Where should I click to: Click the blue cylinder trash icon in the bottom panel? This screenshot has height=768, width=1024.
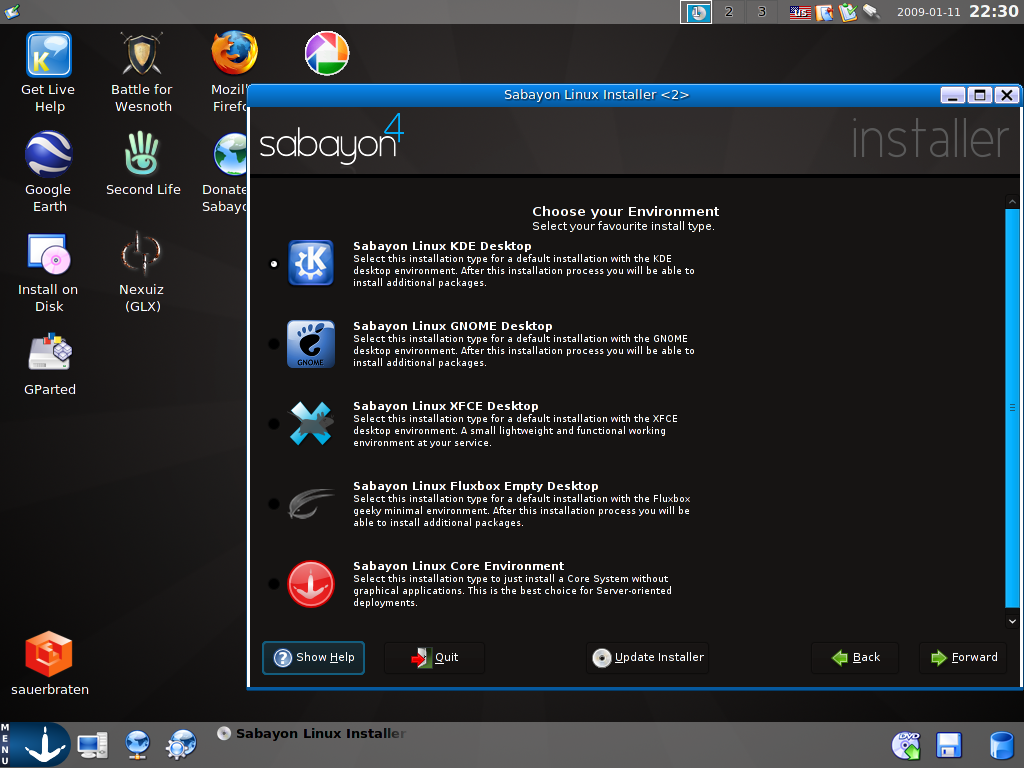1000,745
